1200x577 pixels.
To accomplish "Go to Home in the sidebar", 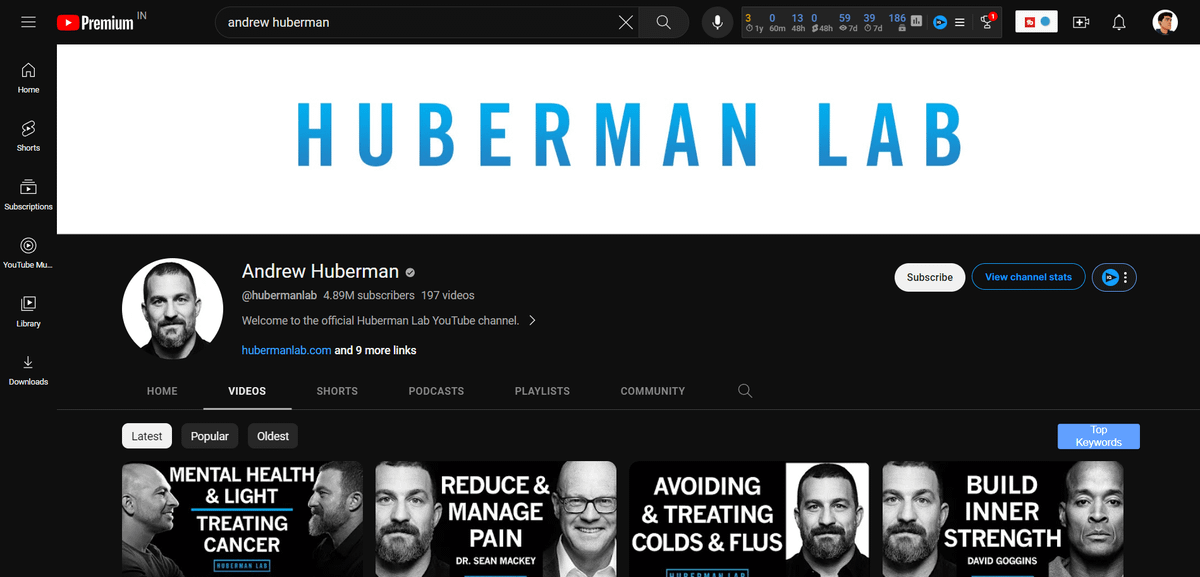I will [x=28, y=77].
